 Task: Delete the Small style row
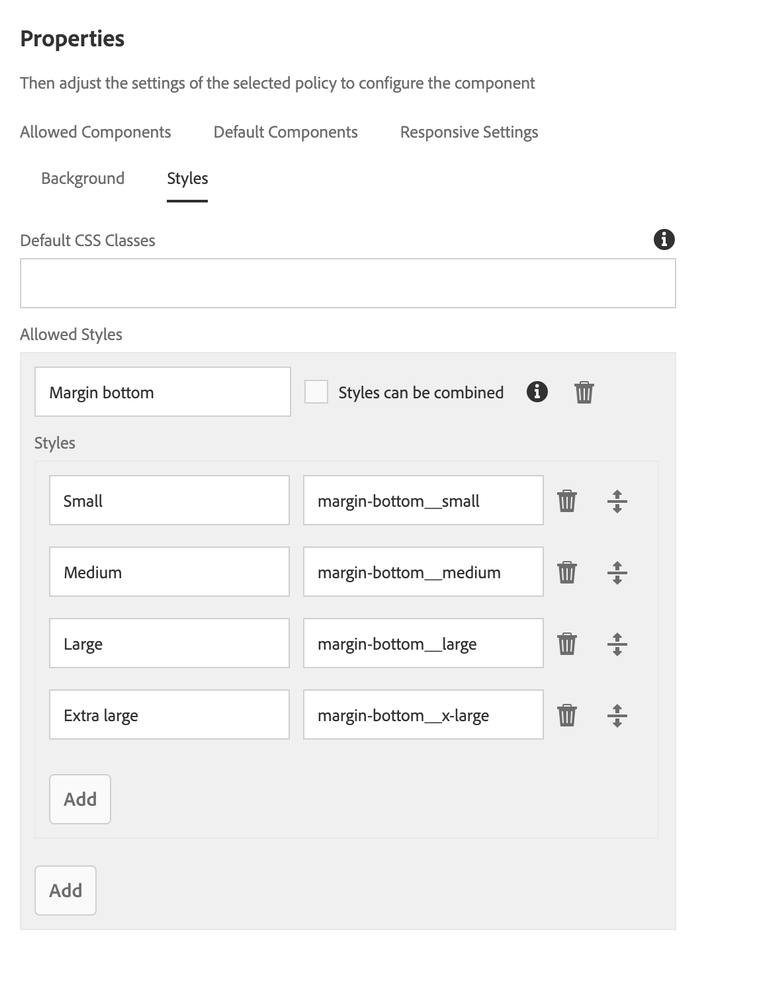567,501
